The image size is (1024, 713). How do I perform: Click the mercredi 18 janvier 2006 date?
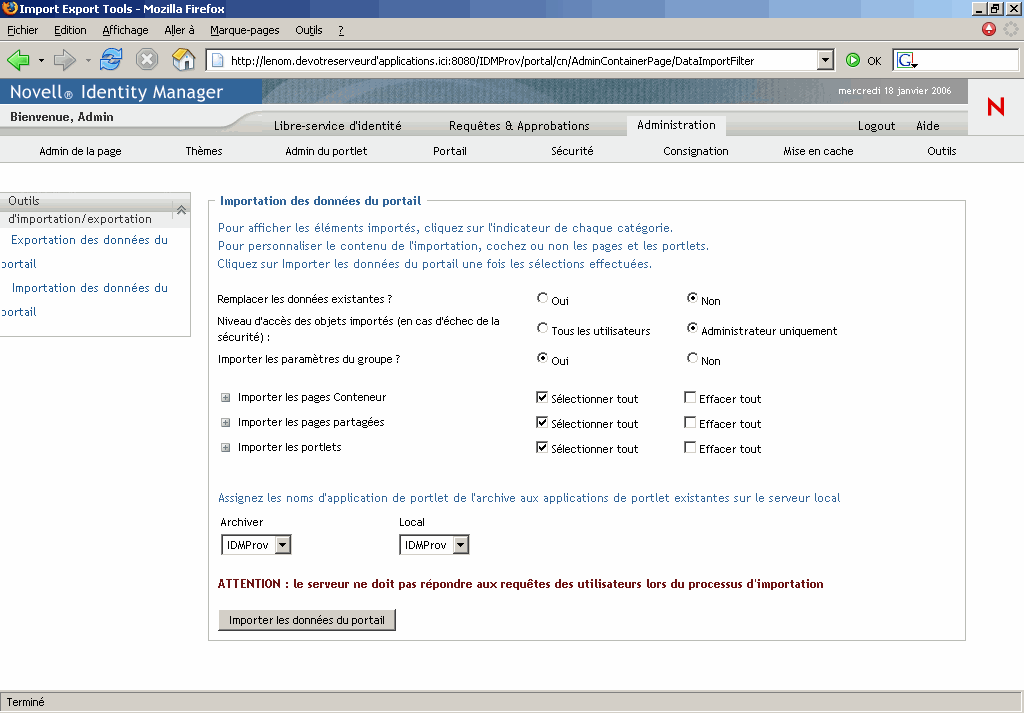pyautogui.click(x=895, y=91)
